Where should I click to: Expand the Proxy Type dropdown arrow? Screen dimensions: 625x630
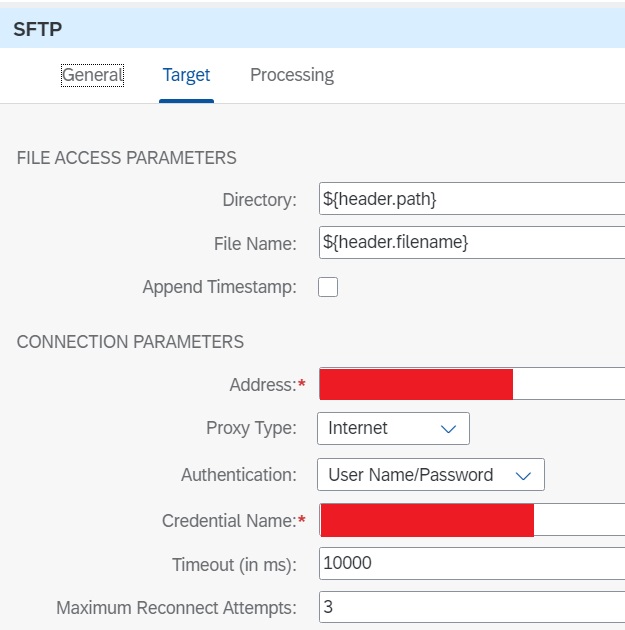[x=448, y=428]
